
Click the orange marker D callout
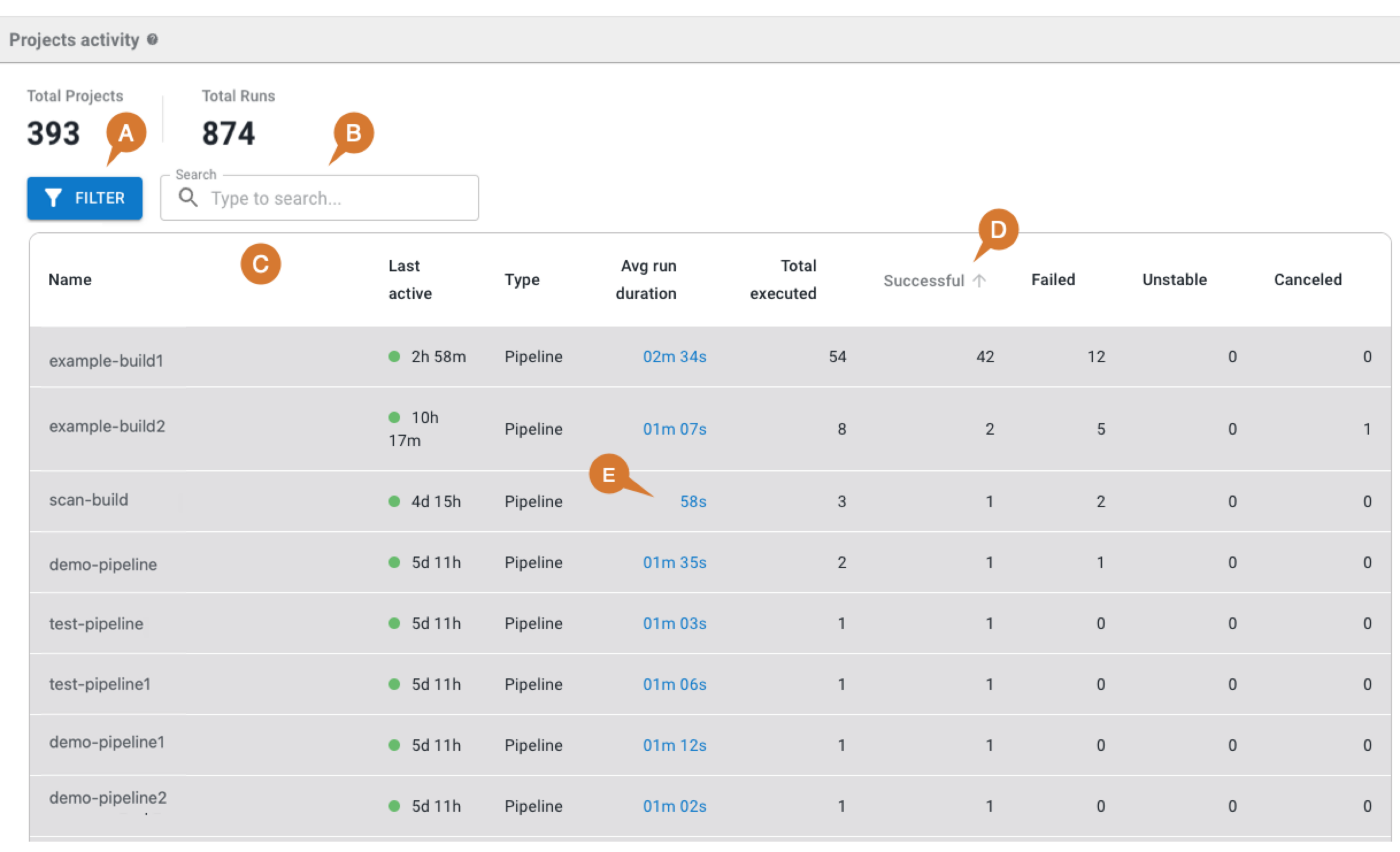(x=998, y=229)
